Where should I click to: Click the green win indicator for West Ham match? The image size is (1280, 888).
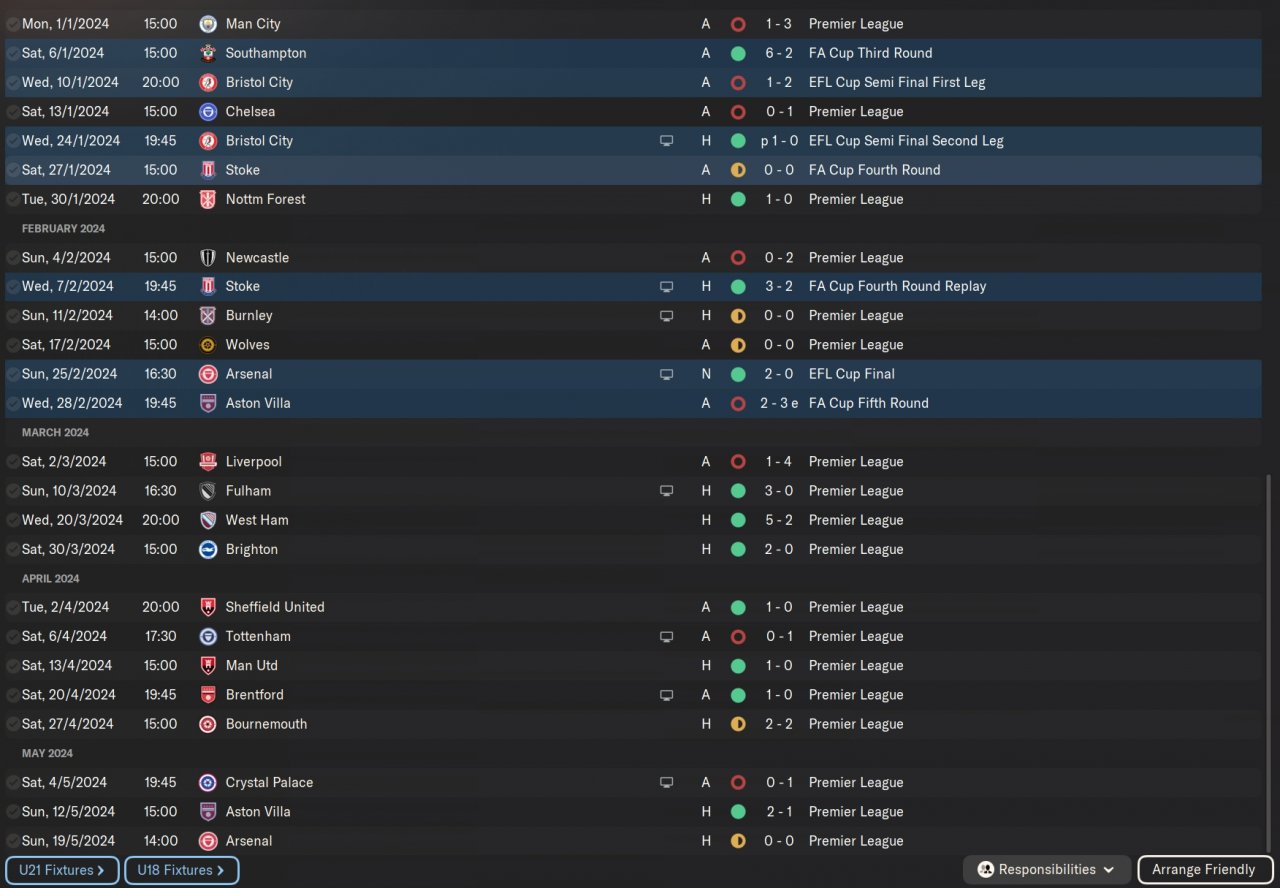(x=738, y=520)
